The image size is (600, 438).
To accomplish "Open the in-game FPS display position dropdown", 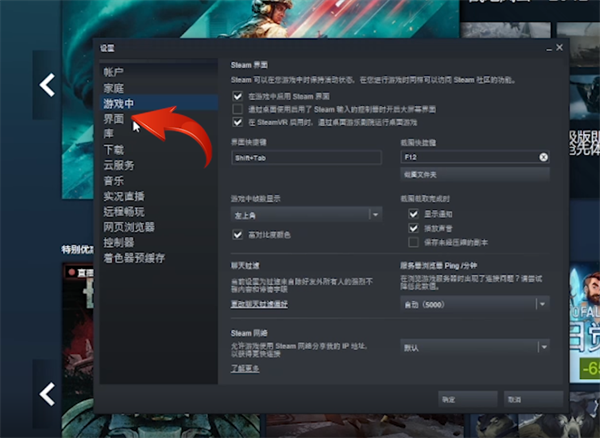I will tap(306, 215).
